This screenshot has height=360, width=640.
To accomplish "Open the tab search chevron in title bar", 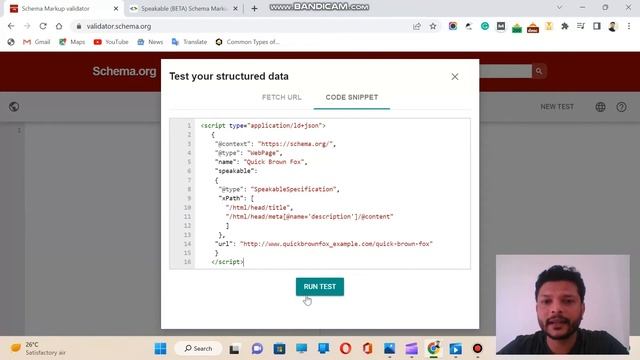I will point(559,7).
